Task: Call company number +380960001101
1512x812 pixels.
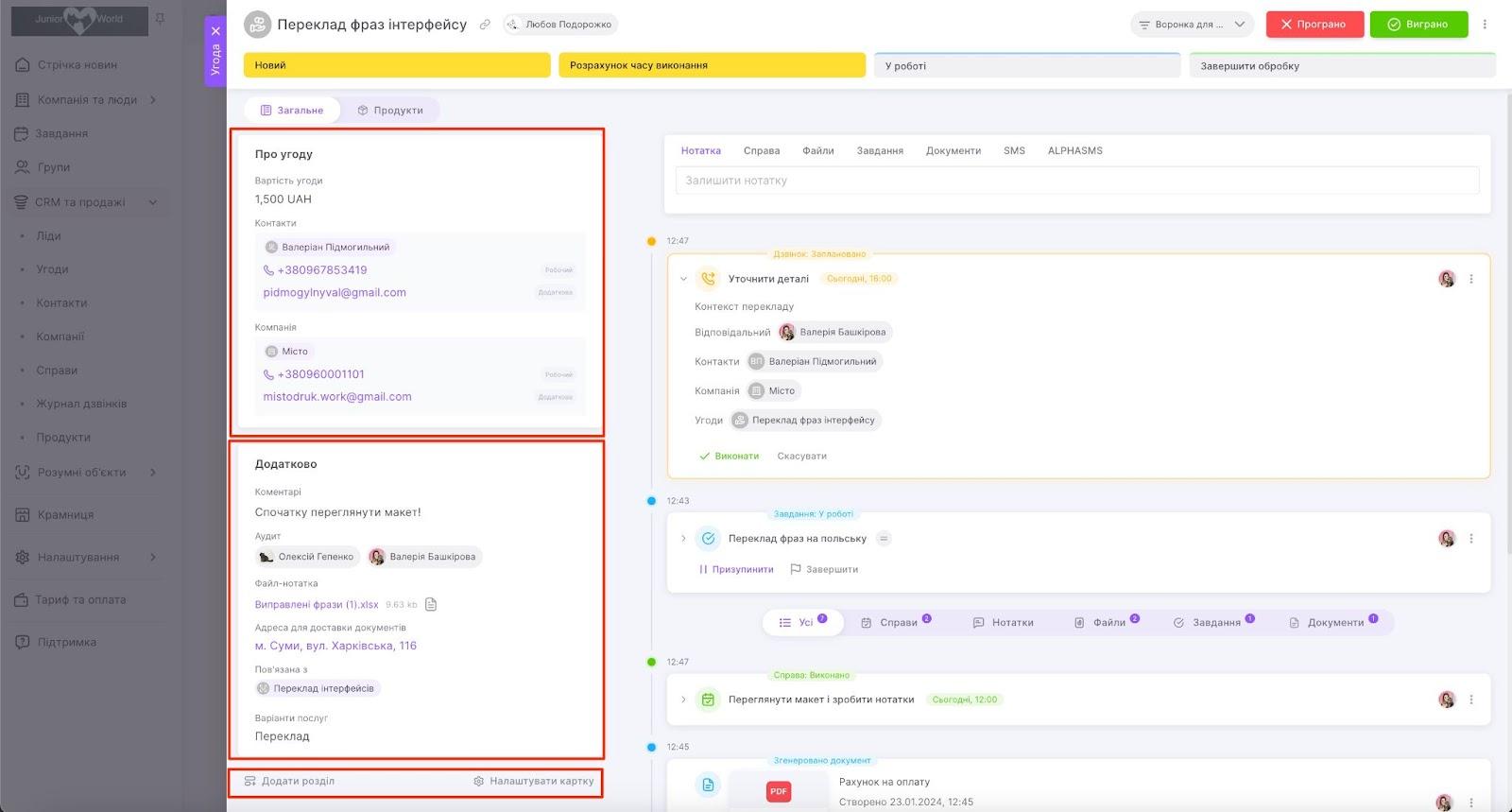Action: (320, 374)
